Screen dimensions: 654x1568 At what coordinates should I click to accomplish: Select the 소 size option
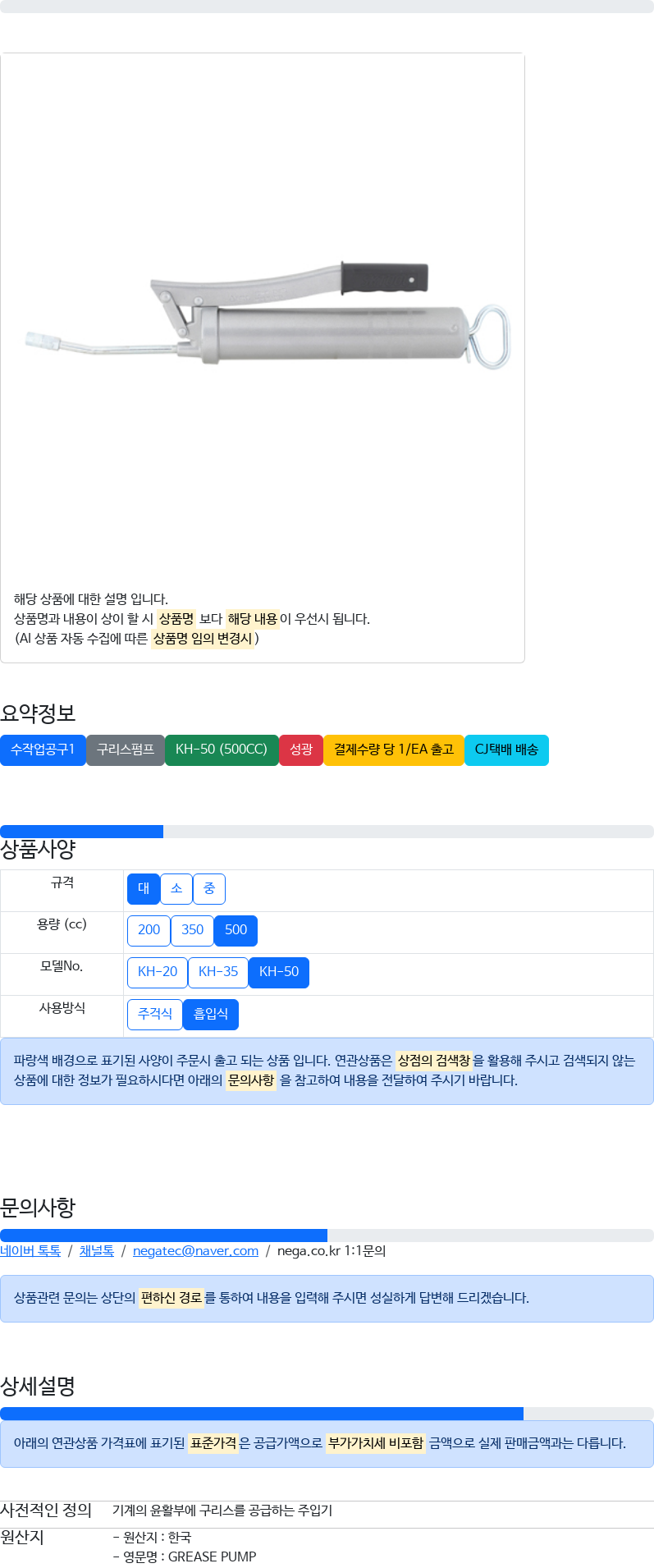pyautogui.click(x=176, y=889)
